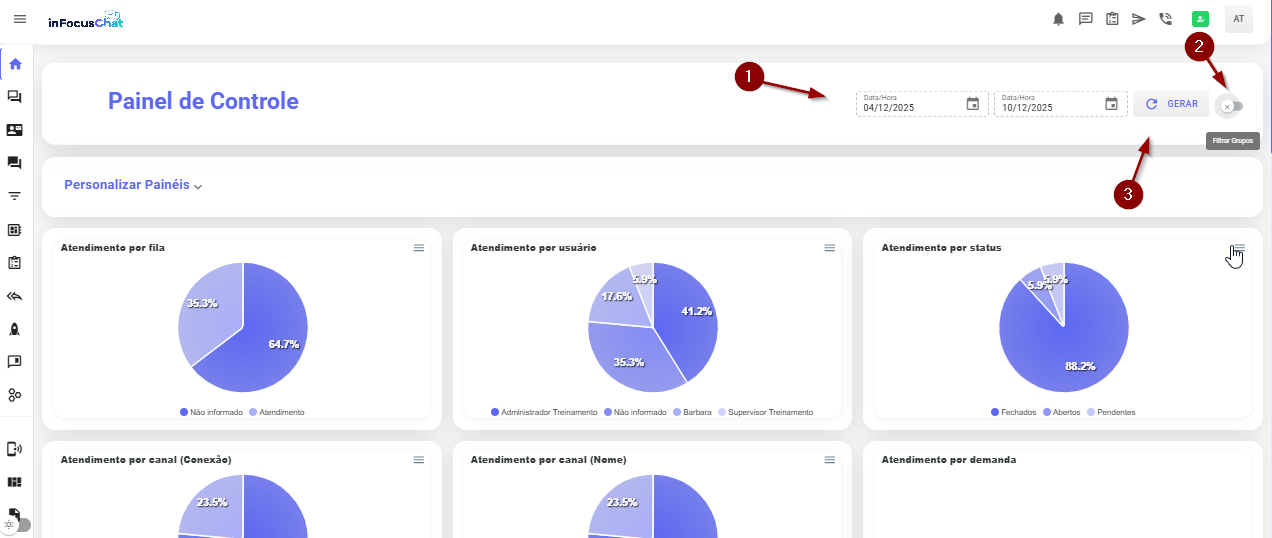This screenshot has width=1272, height=538.
Task: Open the contact card sidebar icon
Action: (x=15, y=130)
